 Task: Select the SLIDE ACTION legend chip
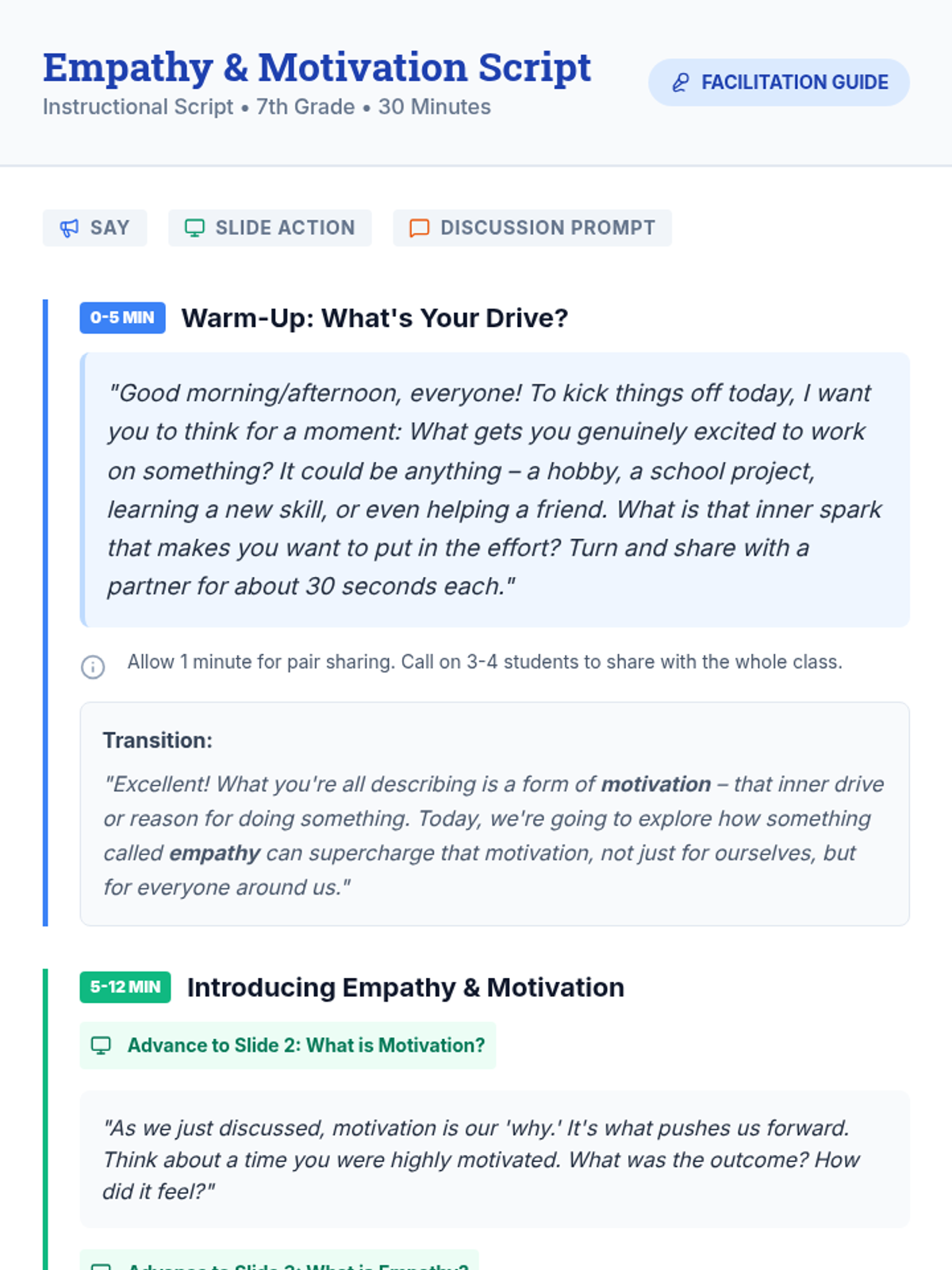click(x=270, y=228)
